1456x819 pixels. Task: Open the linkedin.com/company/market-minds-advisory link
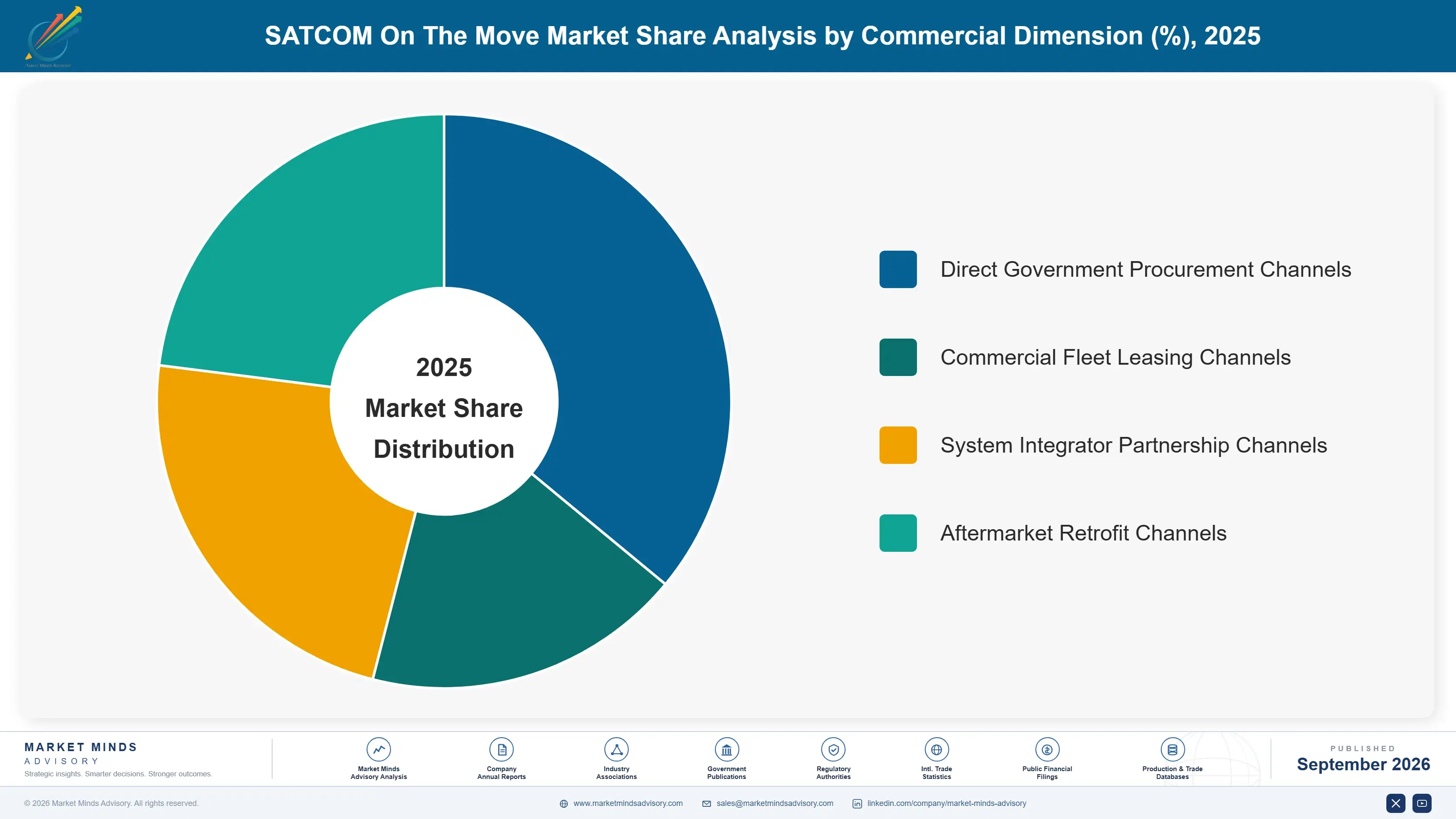click(x=947, y=803)
